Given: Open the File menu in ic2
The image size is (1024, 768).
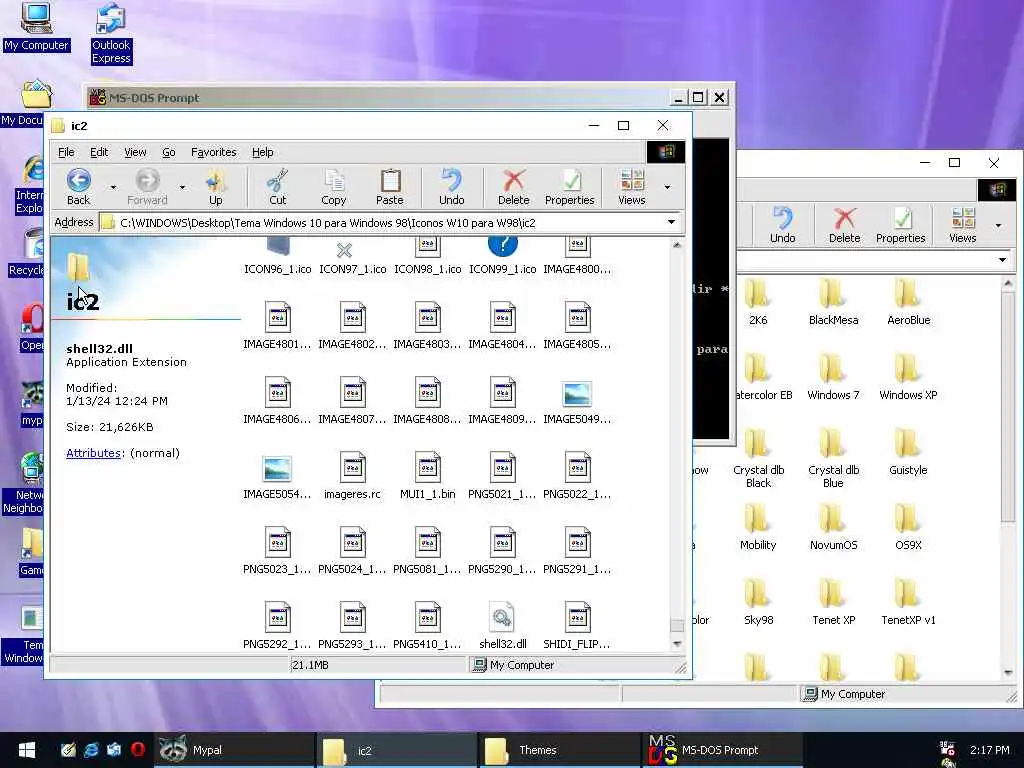Looking at the screenshot, I should 66,152.
